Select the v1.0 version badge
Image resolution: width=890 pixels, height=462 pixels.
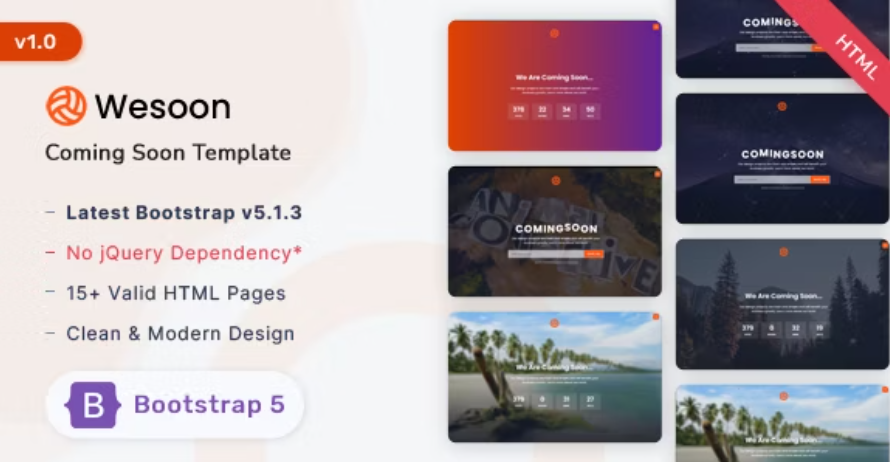[40, 41]
